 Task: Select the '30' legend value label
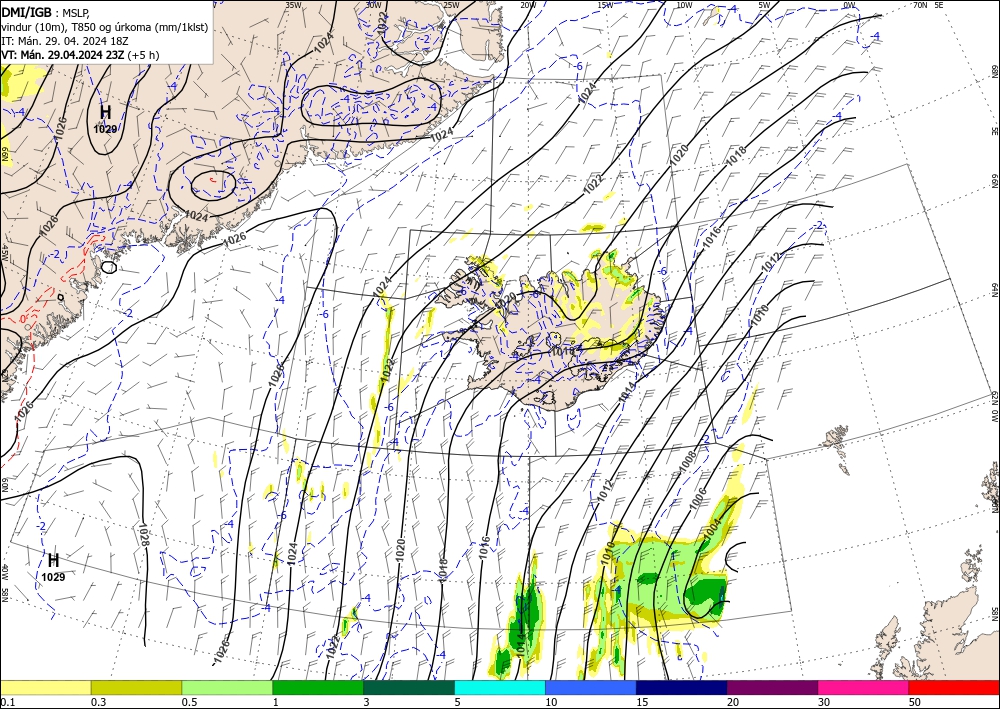pyautogui.click(x=824, y=702)
